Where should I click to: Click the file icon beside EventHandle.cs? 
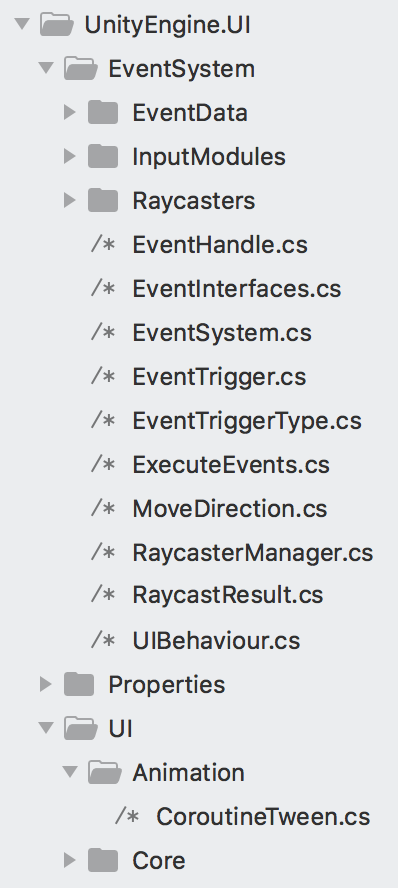(103, 244)
